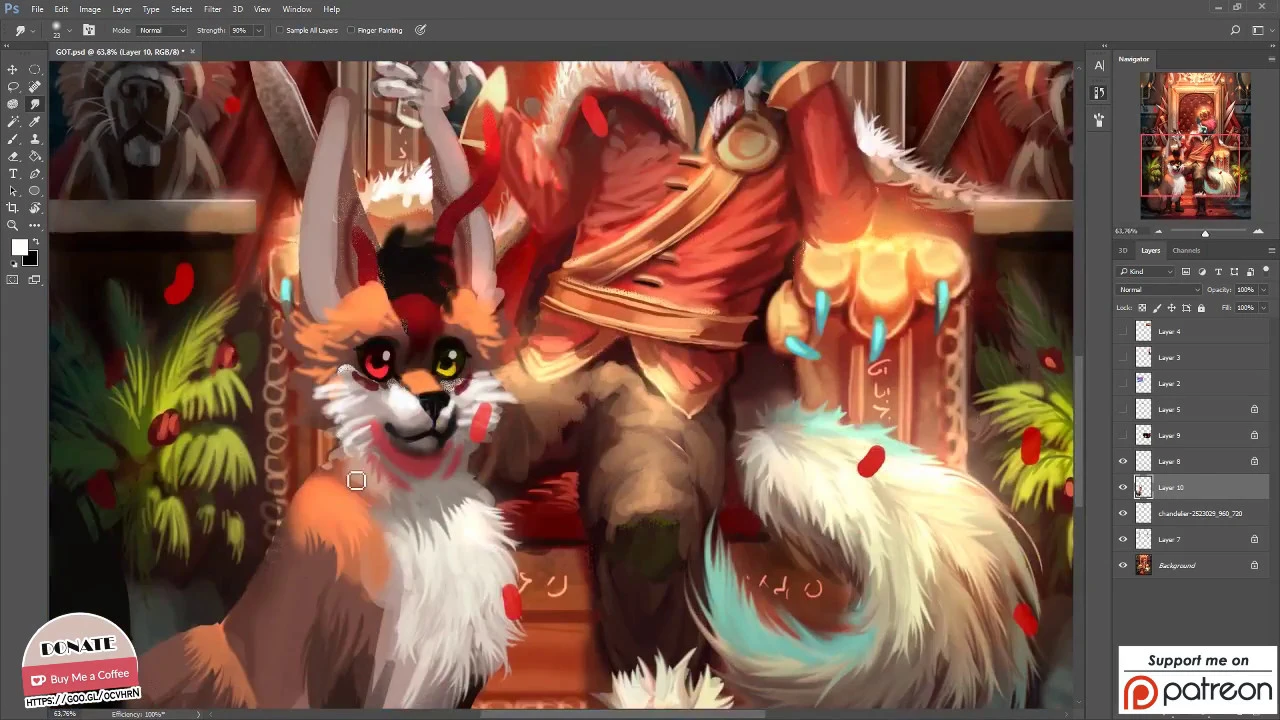1280x720 pixels.
Task: Select the Clone Stamp tool
Action: pyautogui.click(x=35, y=139)
